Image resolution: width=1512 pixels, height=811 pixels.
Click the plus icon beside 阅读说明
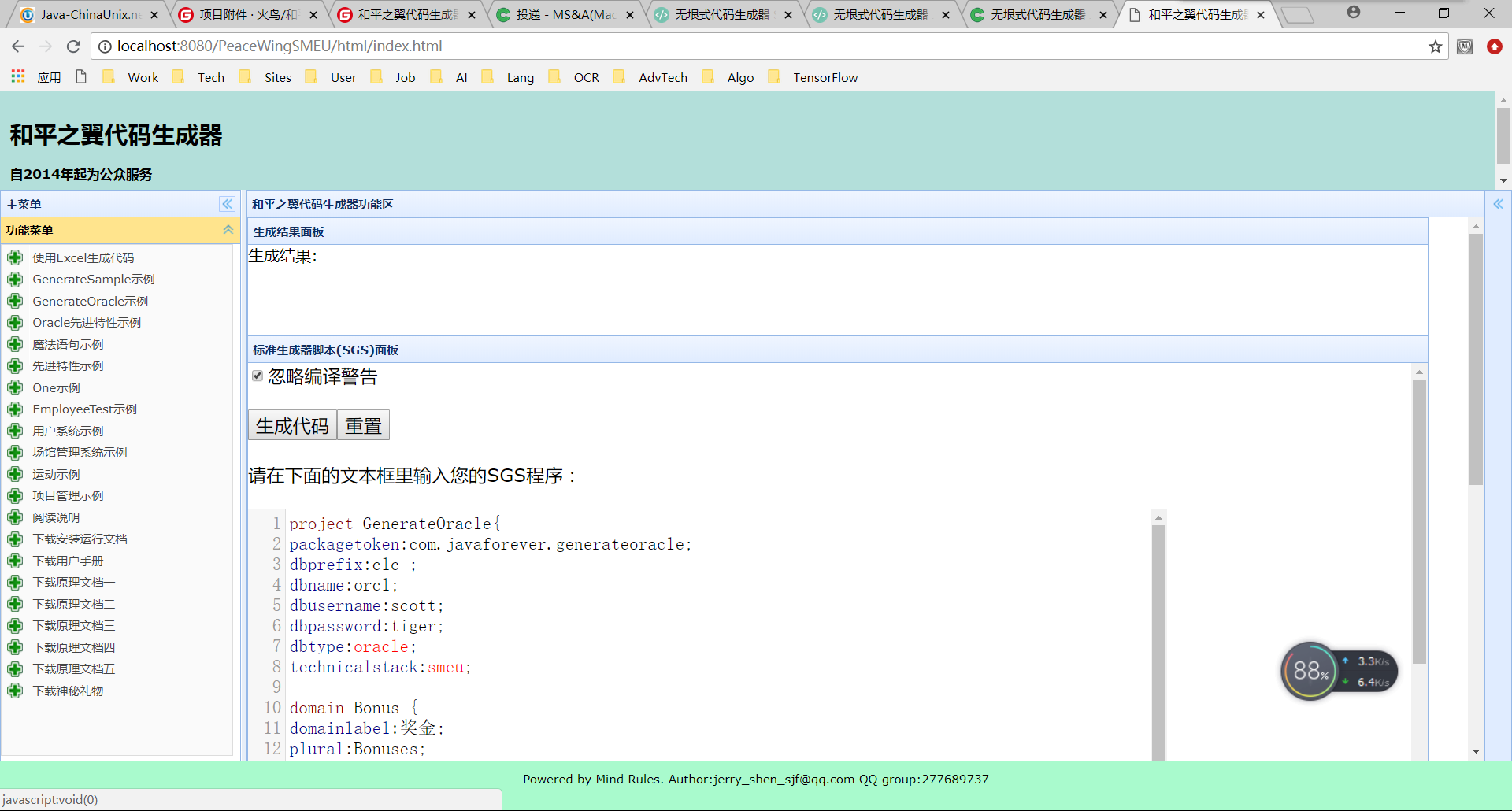tap(15, 517)
